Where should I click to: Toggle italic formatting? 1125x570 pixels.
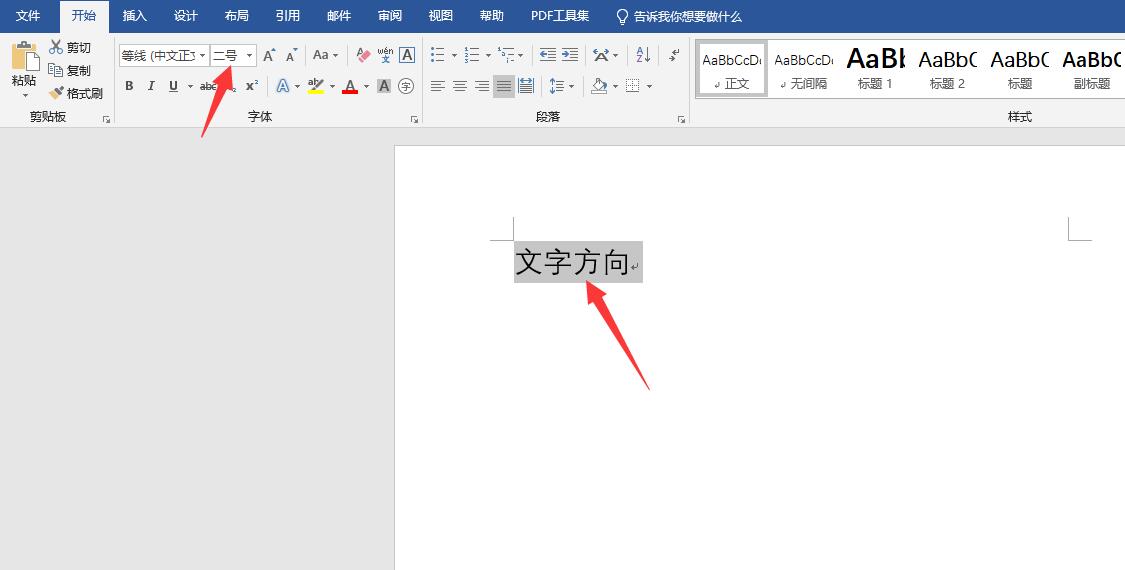click(151, 86)
